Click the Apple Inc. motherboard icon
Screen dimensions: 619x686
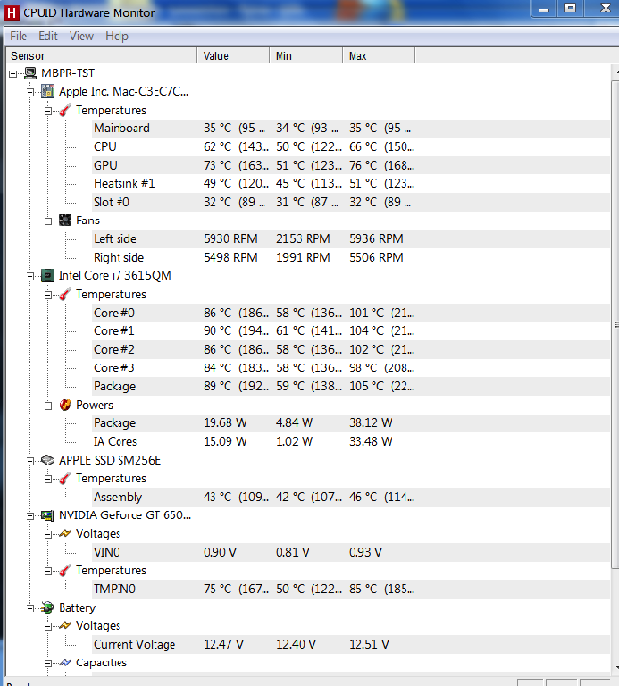[47, 92]
